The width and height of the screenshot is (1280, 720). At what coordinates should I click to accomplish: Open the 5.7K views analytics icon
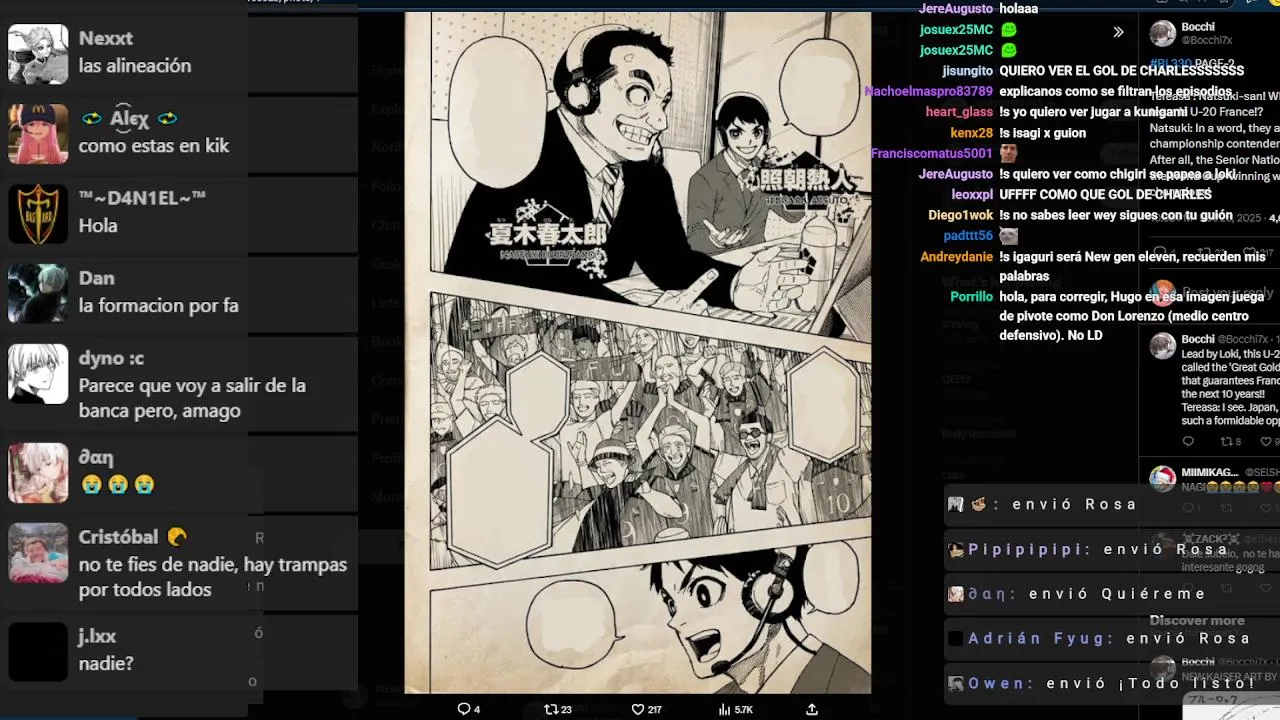[724, 709]
